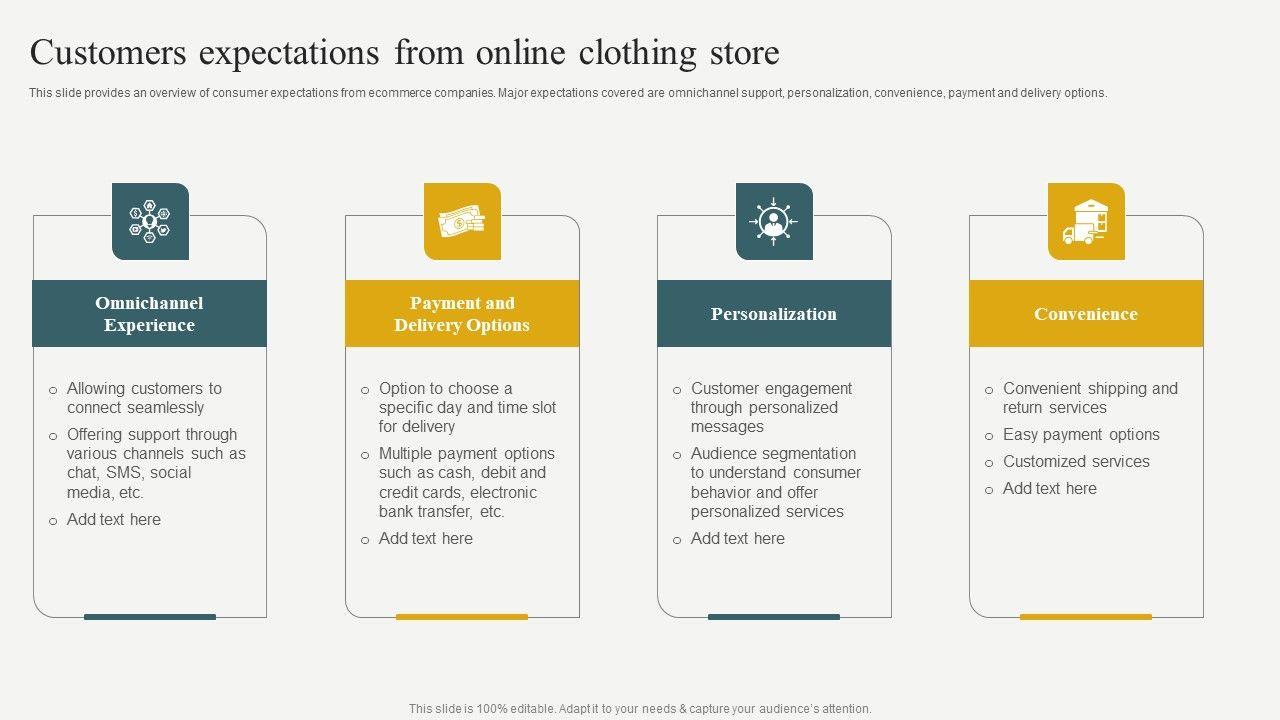The image size is (1280, 720).
Task: Click "Add text here" in Personalization card
Action: 738,538
